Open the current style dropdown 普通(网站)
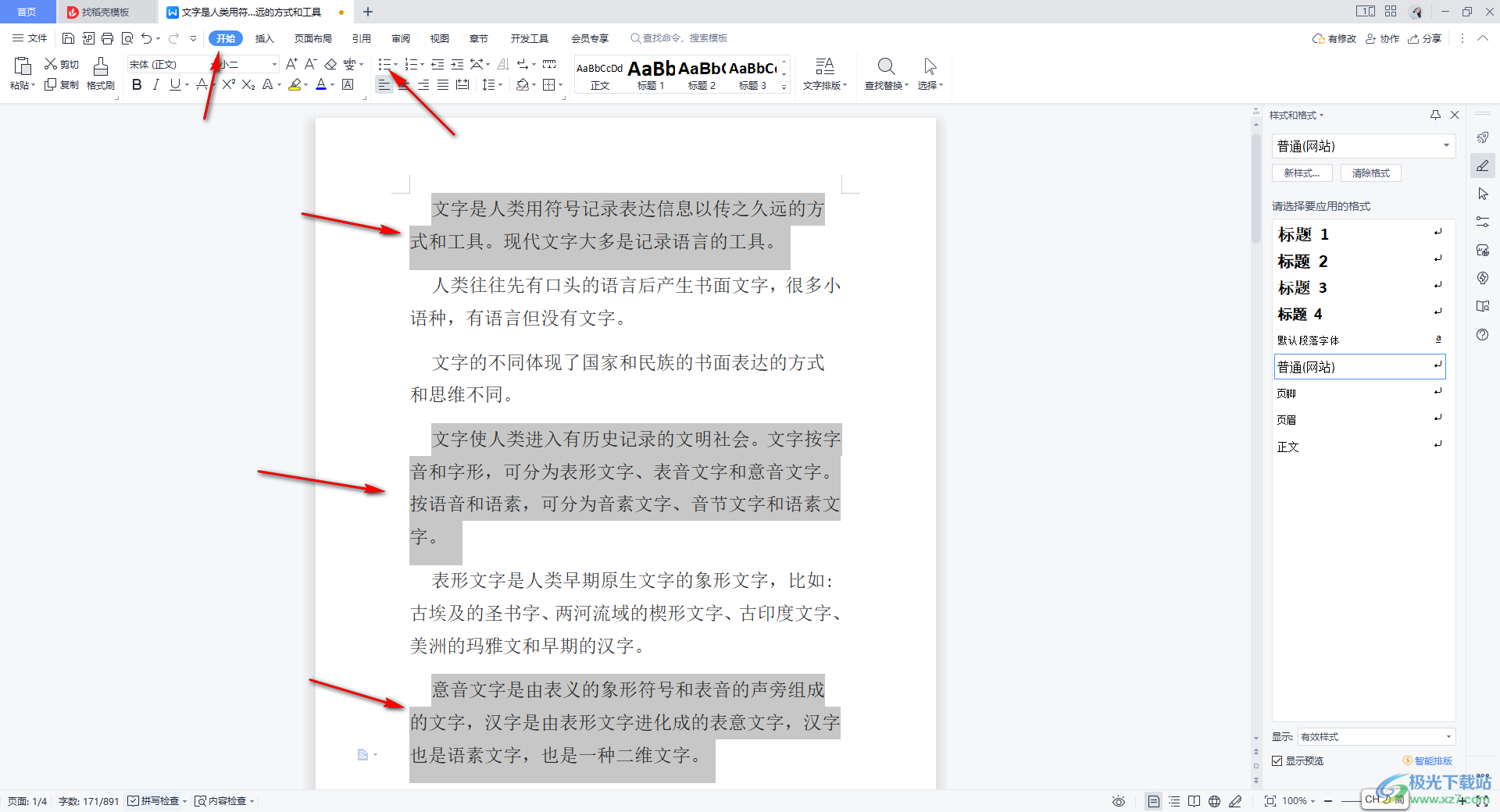 coord(1364,146)
